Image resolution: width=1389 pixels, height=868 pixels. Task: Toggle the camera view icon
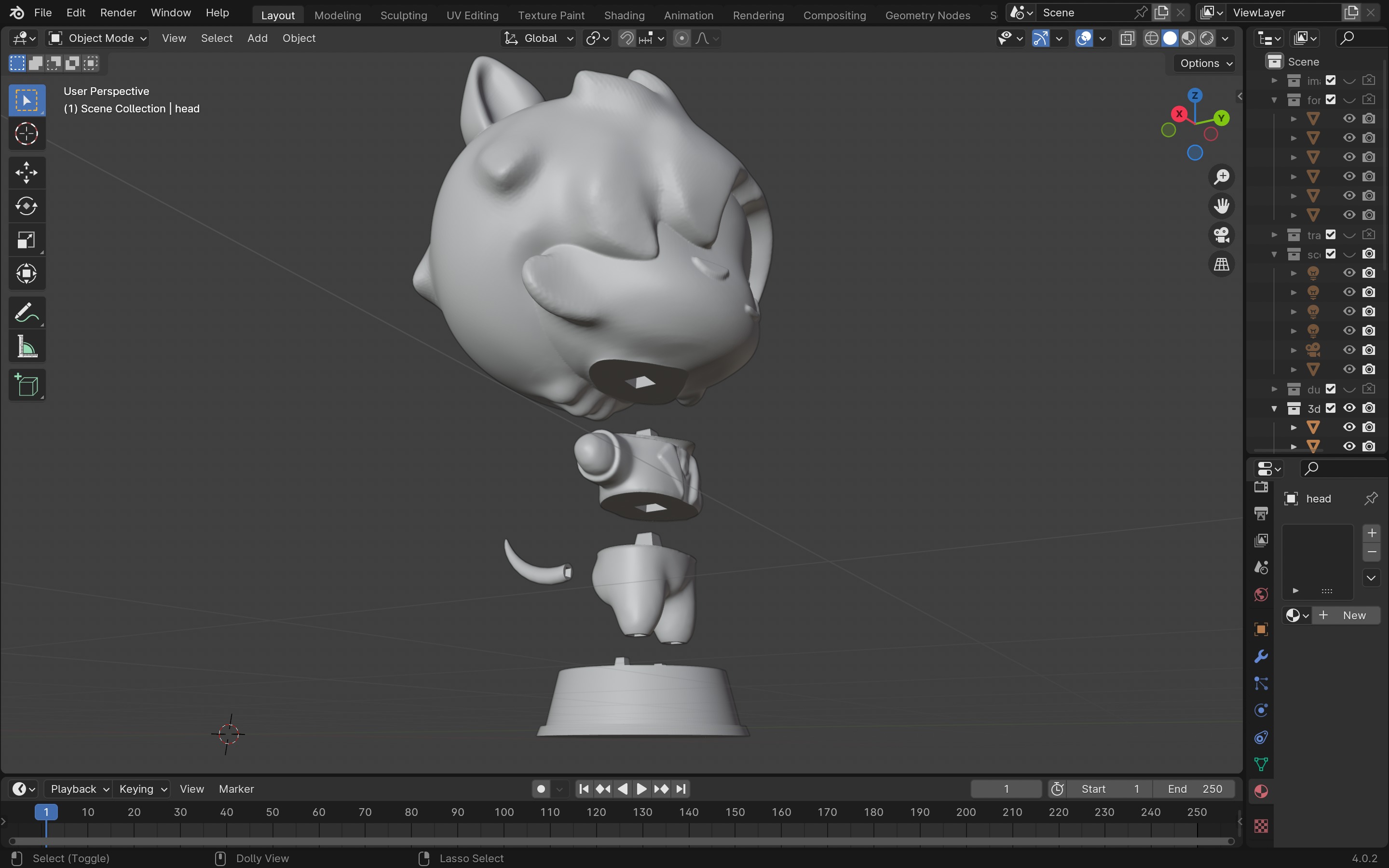point(1221,235)
